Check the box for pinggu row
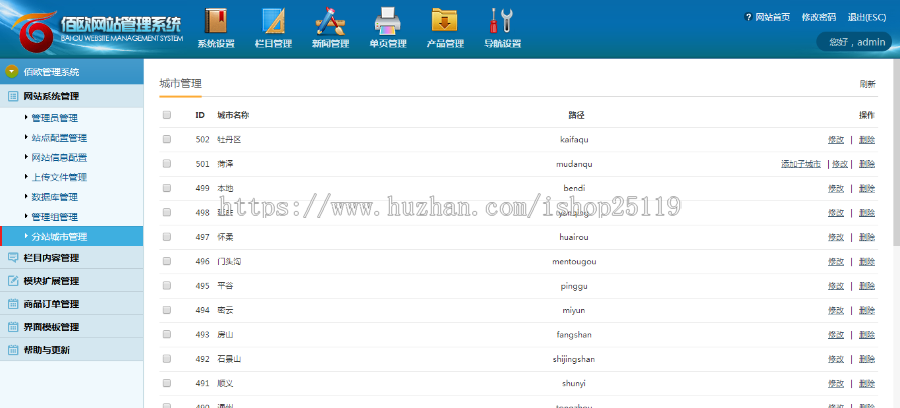Screen dimensions: 900x408 point(167,285)
